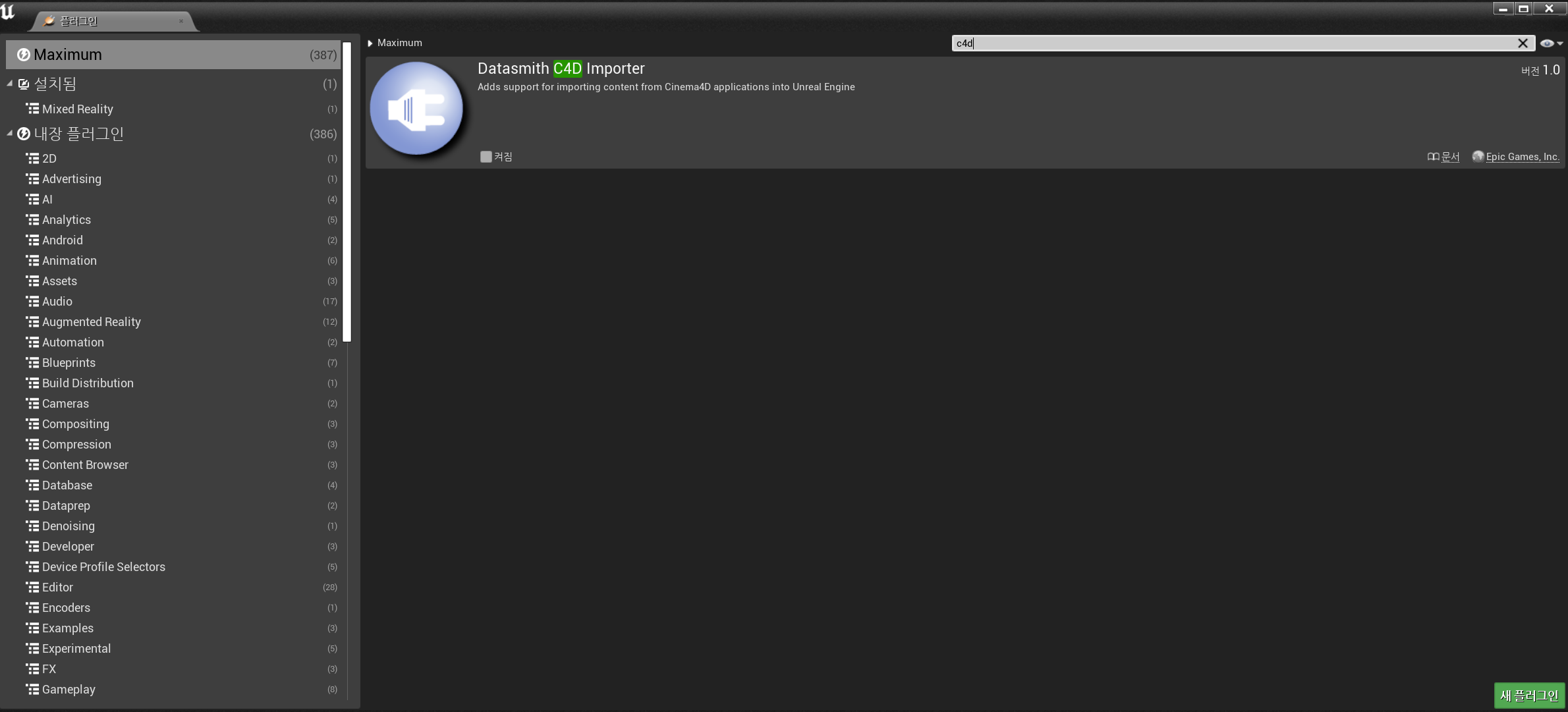
Task: Click the Cinema4D importer description text
Action: (666, 87)
